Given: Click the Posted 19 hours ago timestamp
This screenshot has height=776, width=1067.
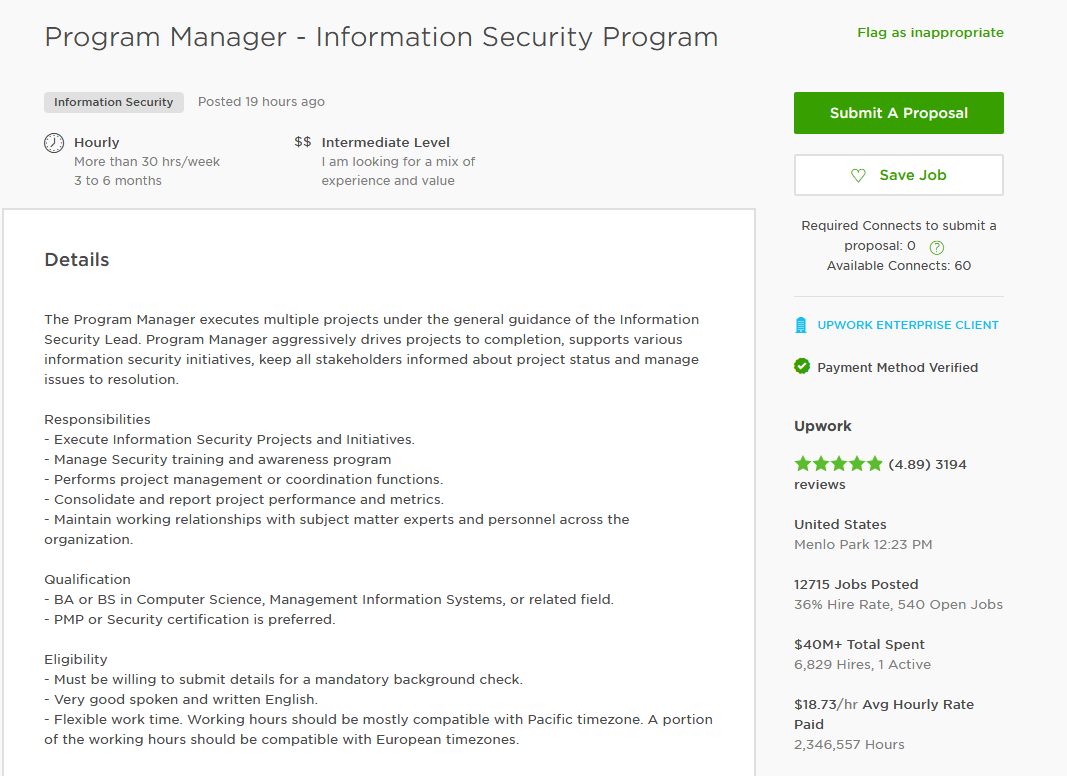Looking at the screenshot, I should 261,102.
